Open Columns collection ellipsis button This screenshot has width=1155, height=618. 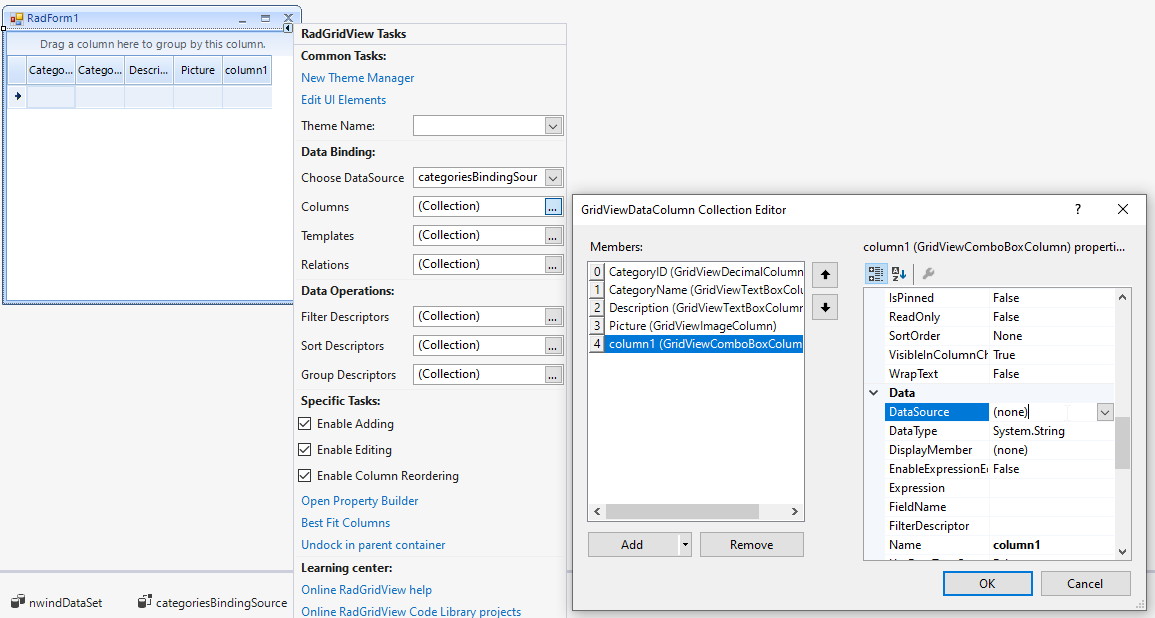(x=553, y=207)
